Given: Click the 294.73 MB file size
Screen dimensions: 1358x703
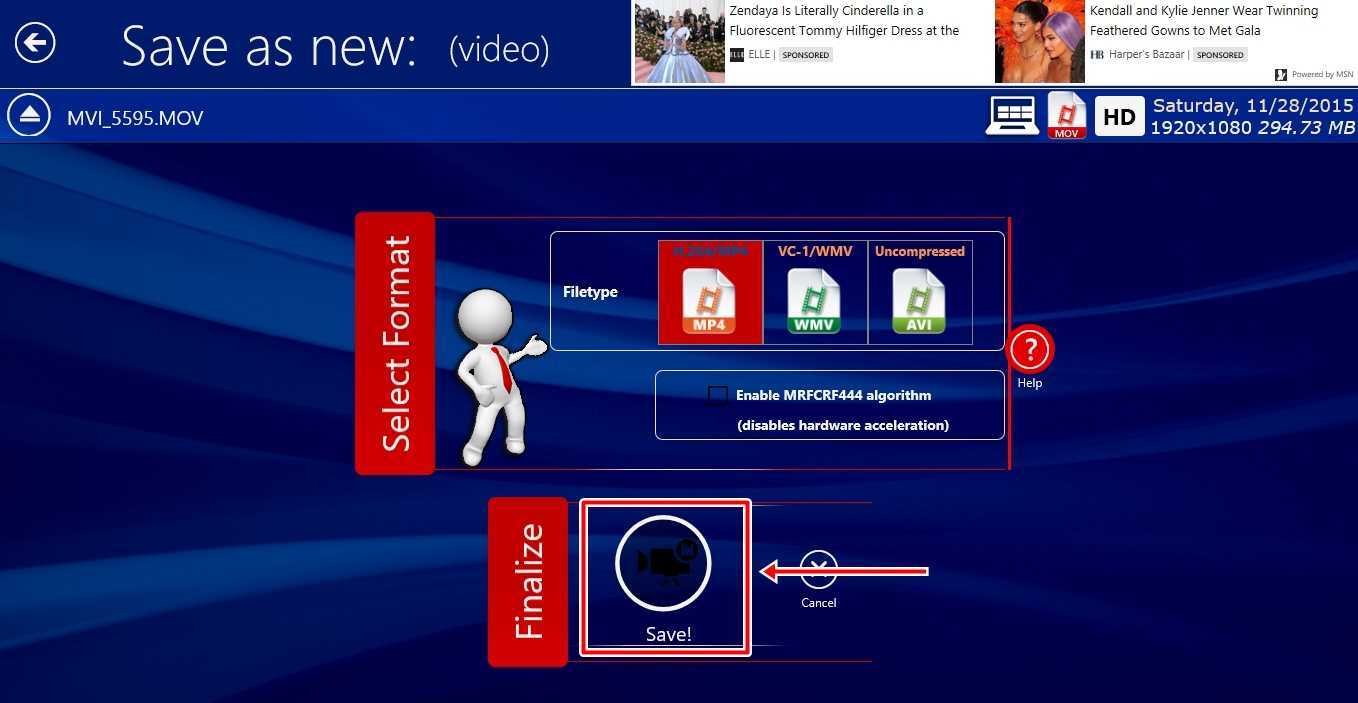Looking at the screenshot, I should pos(1306,128).
